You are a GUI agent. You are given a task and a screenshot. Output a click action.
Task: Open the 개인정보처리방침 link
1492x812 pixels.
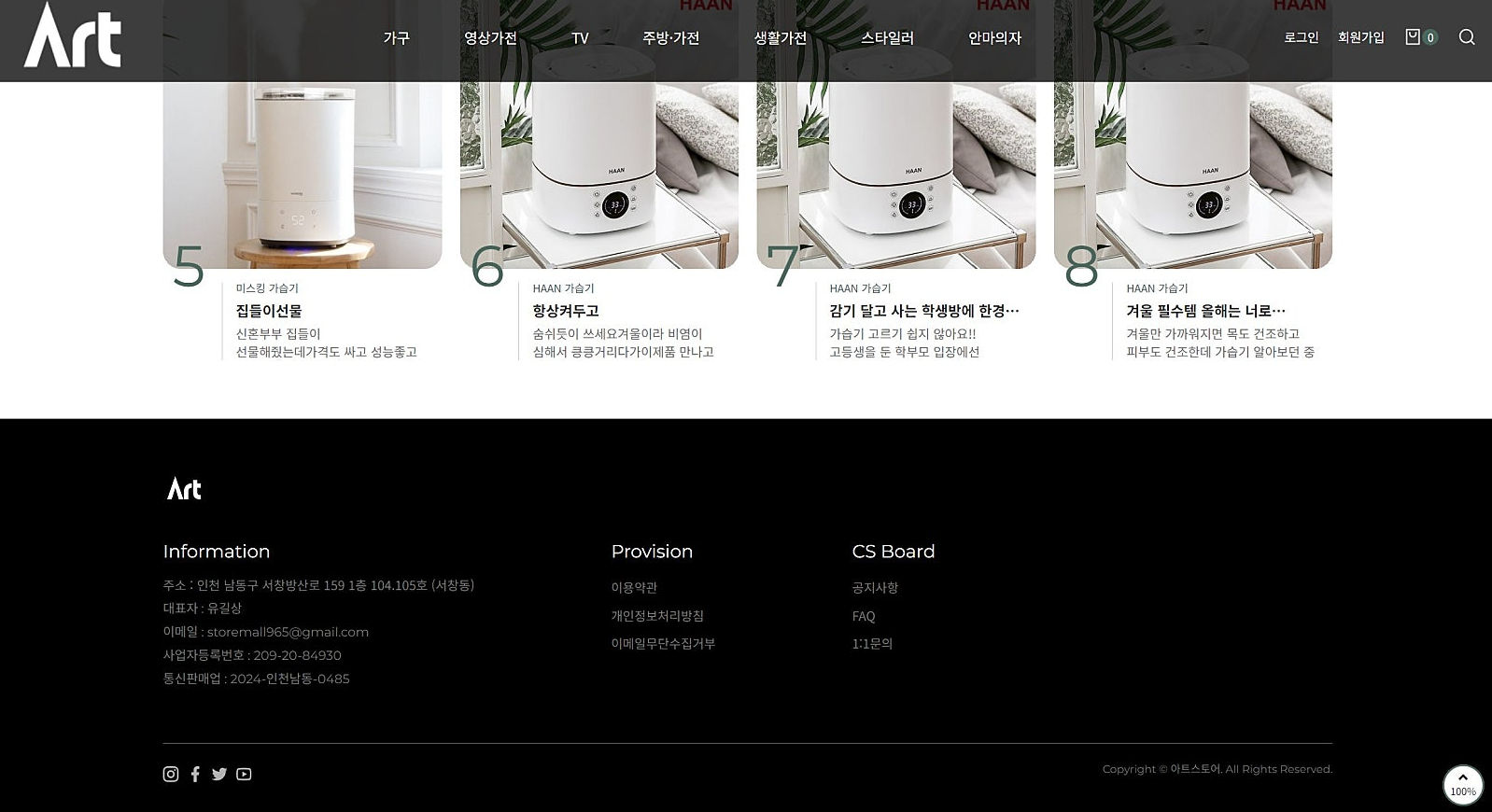[657, 616]
